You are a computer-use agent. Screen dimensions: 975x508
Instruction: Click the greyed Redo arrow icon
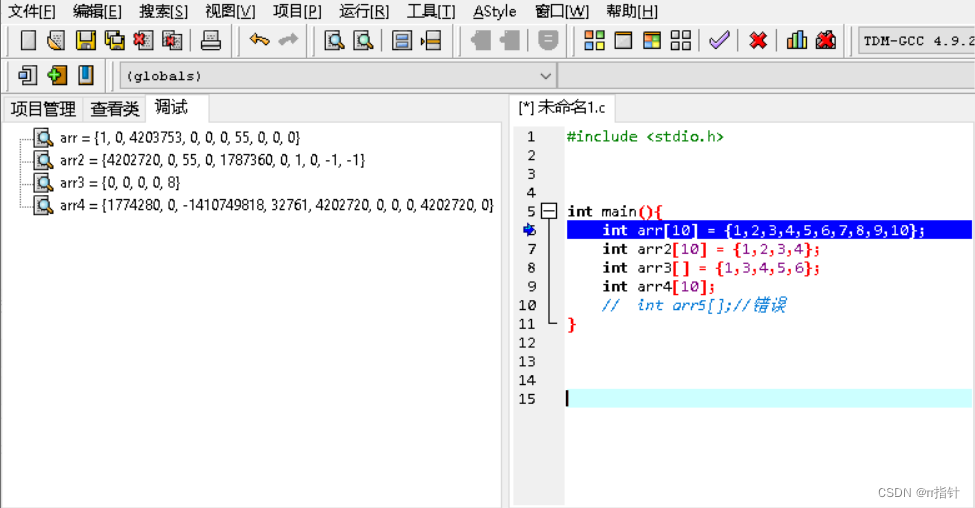(x=288, y=40)
